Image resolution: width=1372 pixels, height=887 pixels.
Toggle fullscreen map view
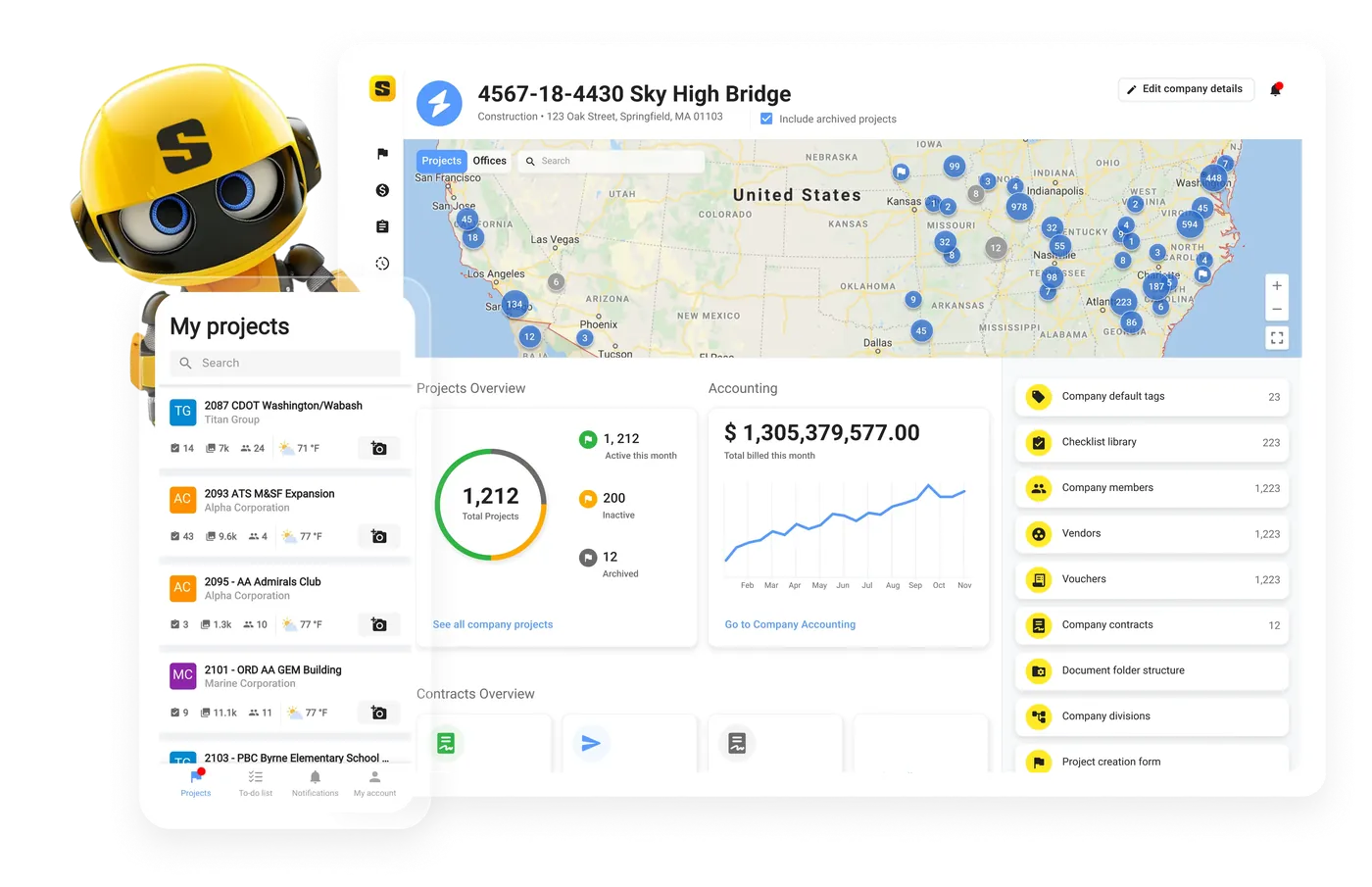pyautogui.click(x=1277, y=337)
